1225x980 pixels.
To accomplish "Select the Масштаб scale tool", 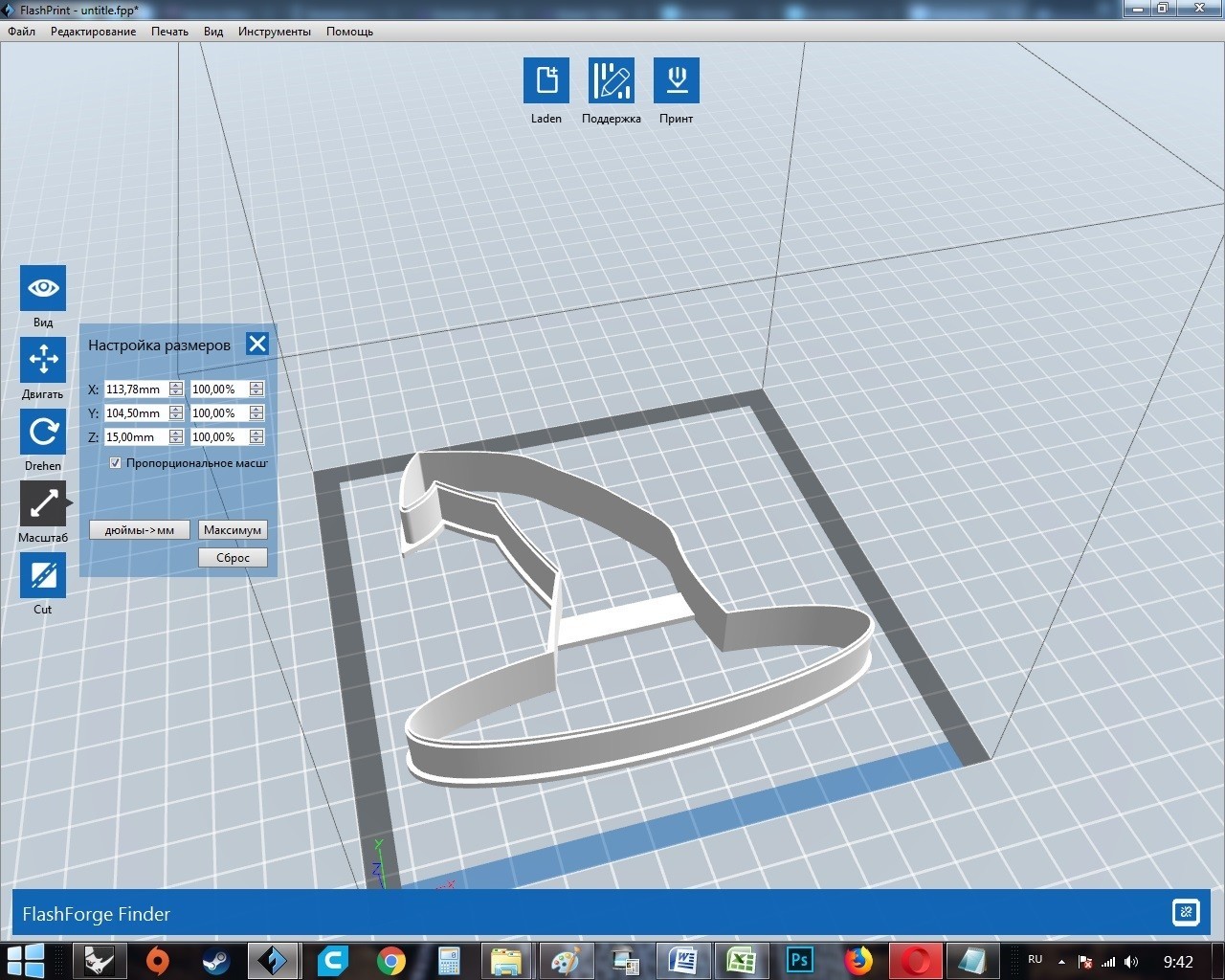I will [x=43, y=504].
